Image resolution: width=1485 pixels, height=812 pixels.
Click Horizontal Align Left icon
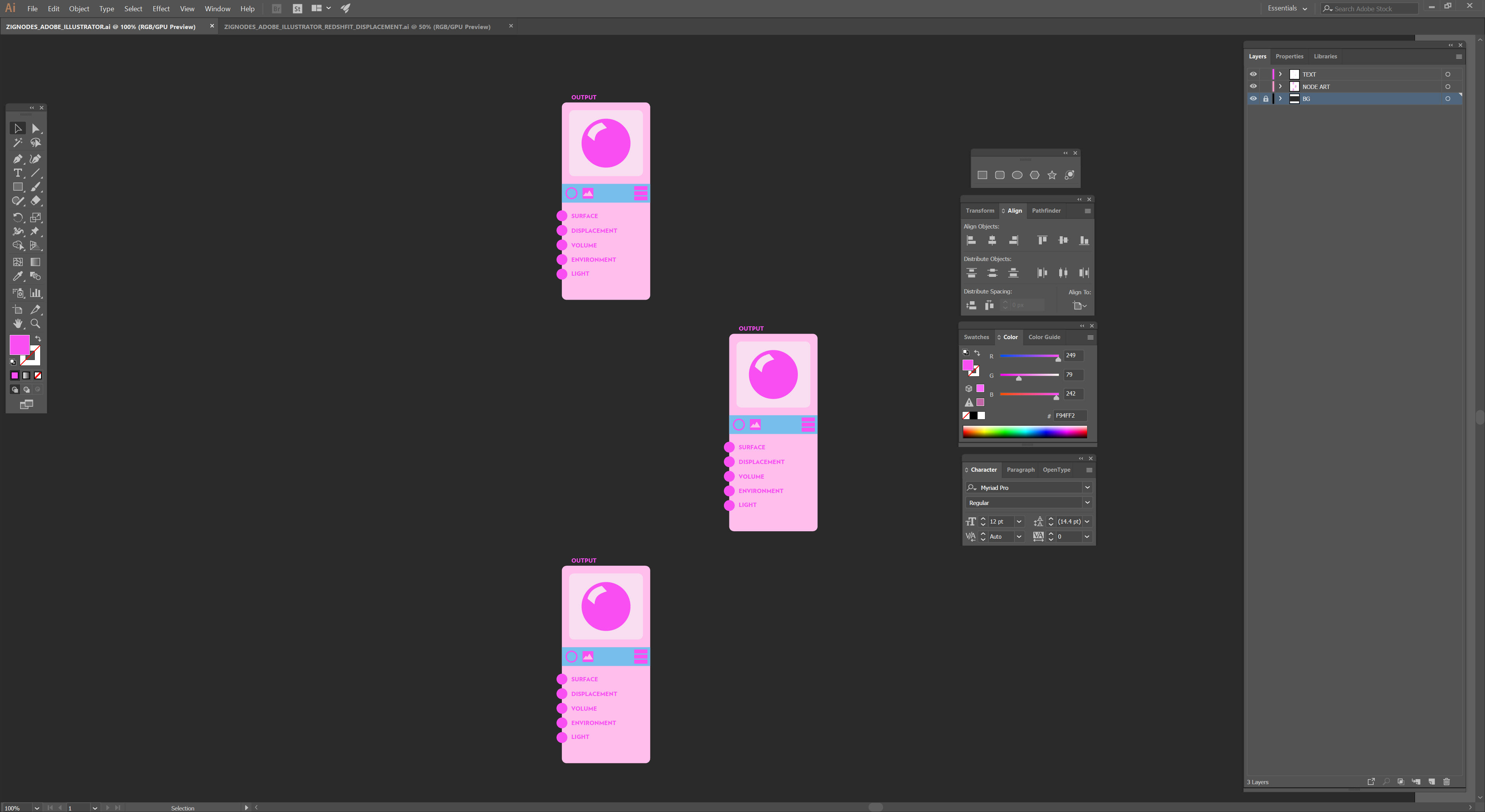click(x=971, y=241)
